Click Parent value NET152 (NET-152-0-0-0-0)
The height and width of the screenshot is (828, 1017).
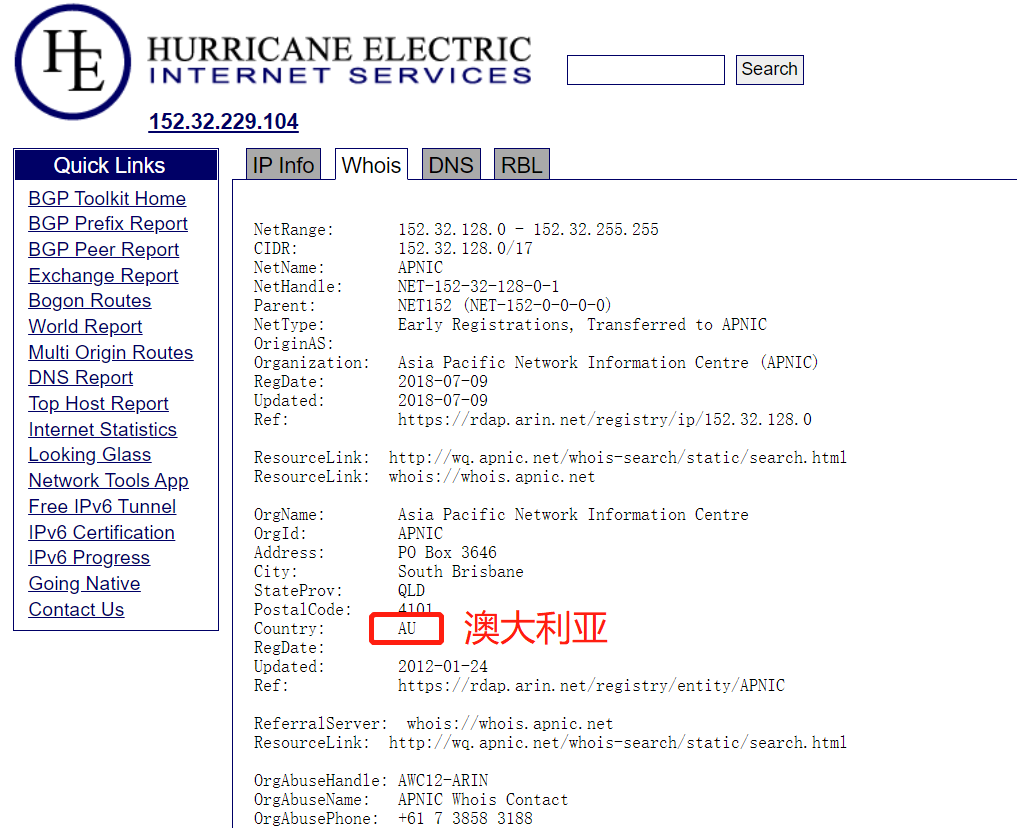(504, 305)
